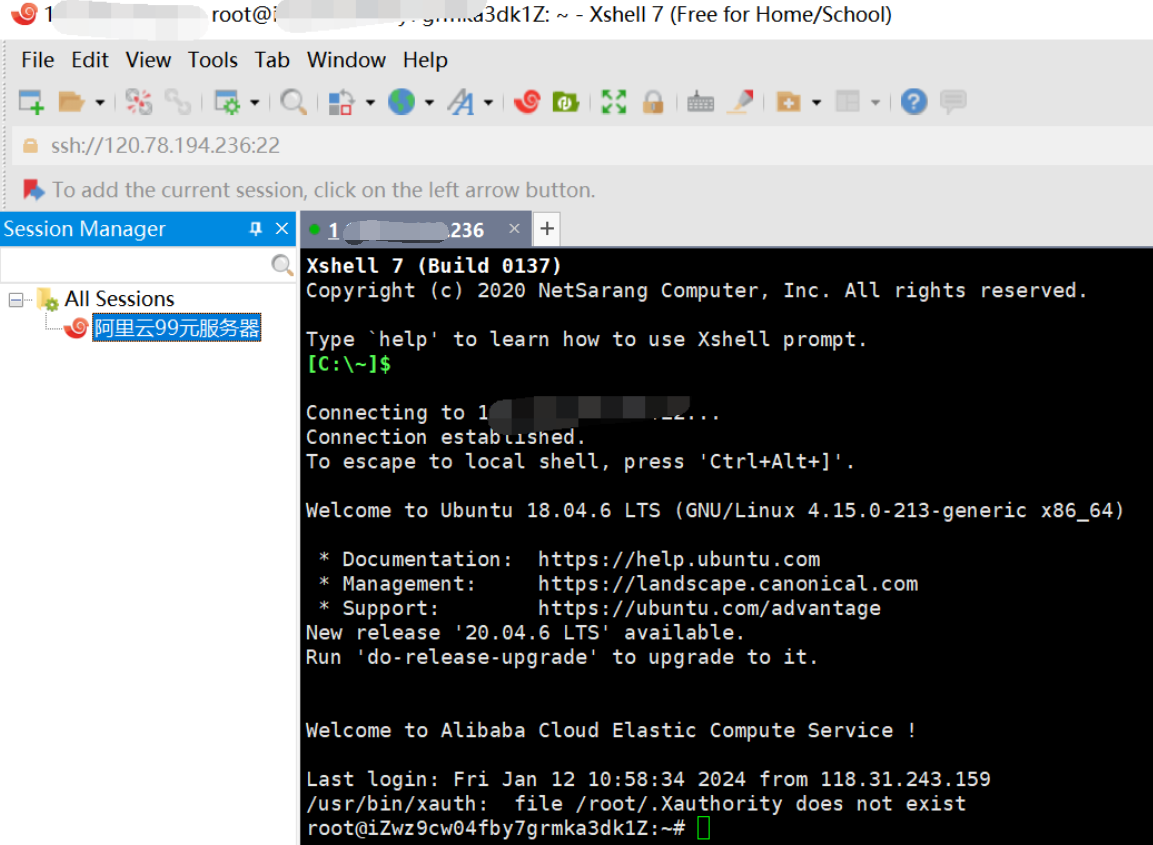
Task: Click the Reconnect chain icon
Action: 178,102
